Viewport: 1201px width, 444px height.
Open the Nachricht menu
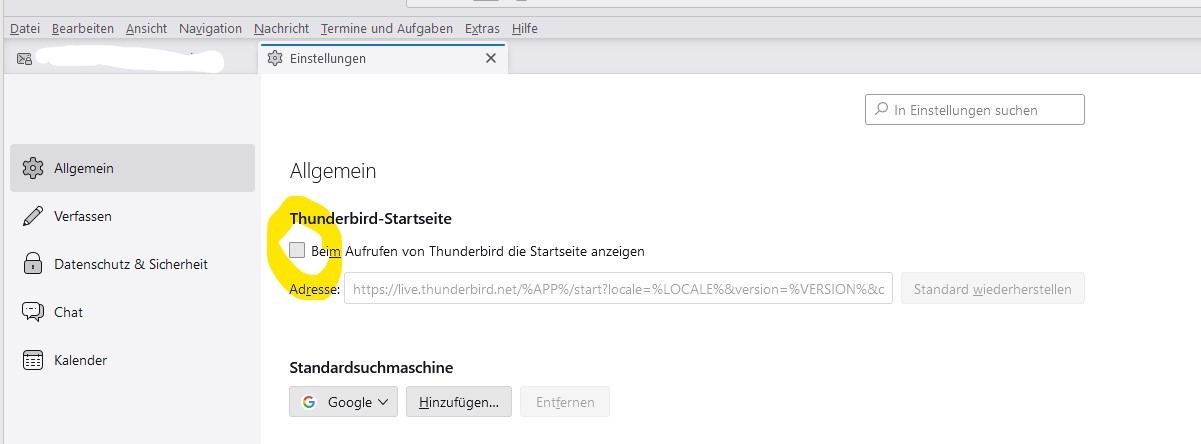pos(282,28)
